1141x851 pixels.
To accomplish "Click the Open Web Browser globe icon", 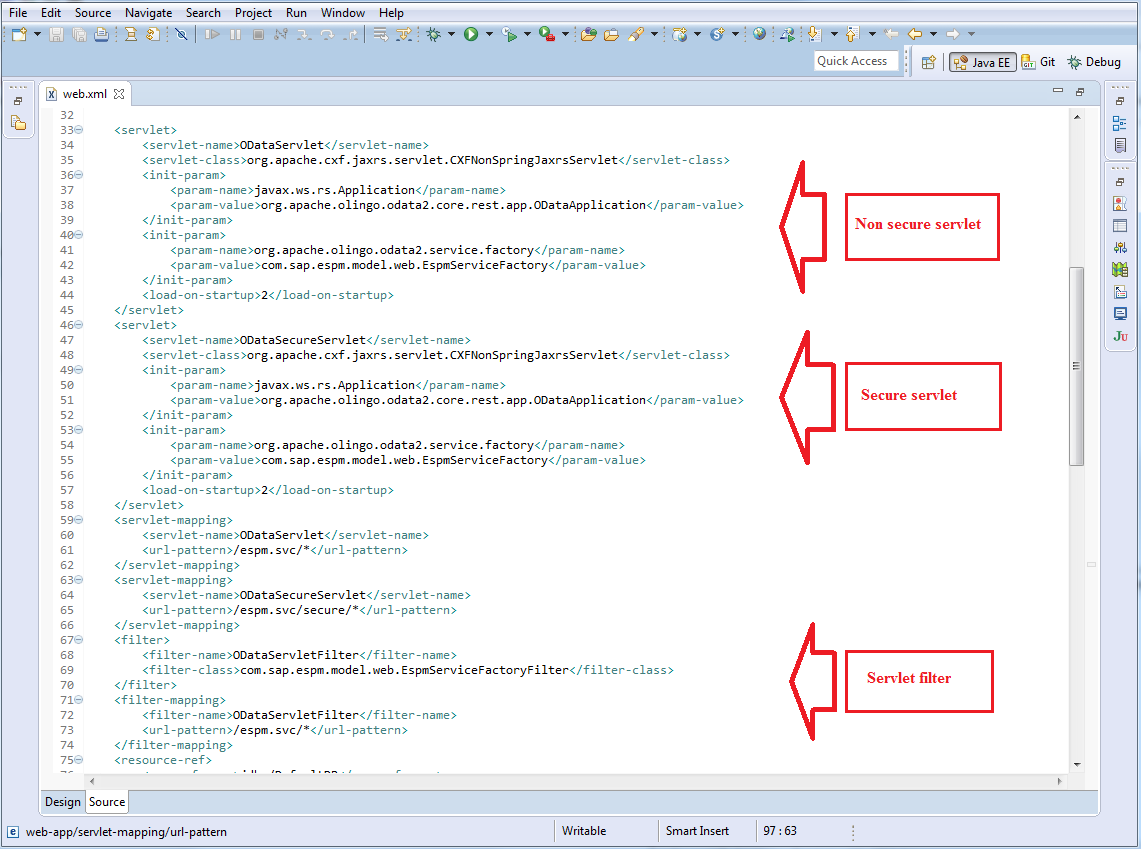I will (759, 34).
